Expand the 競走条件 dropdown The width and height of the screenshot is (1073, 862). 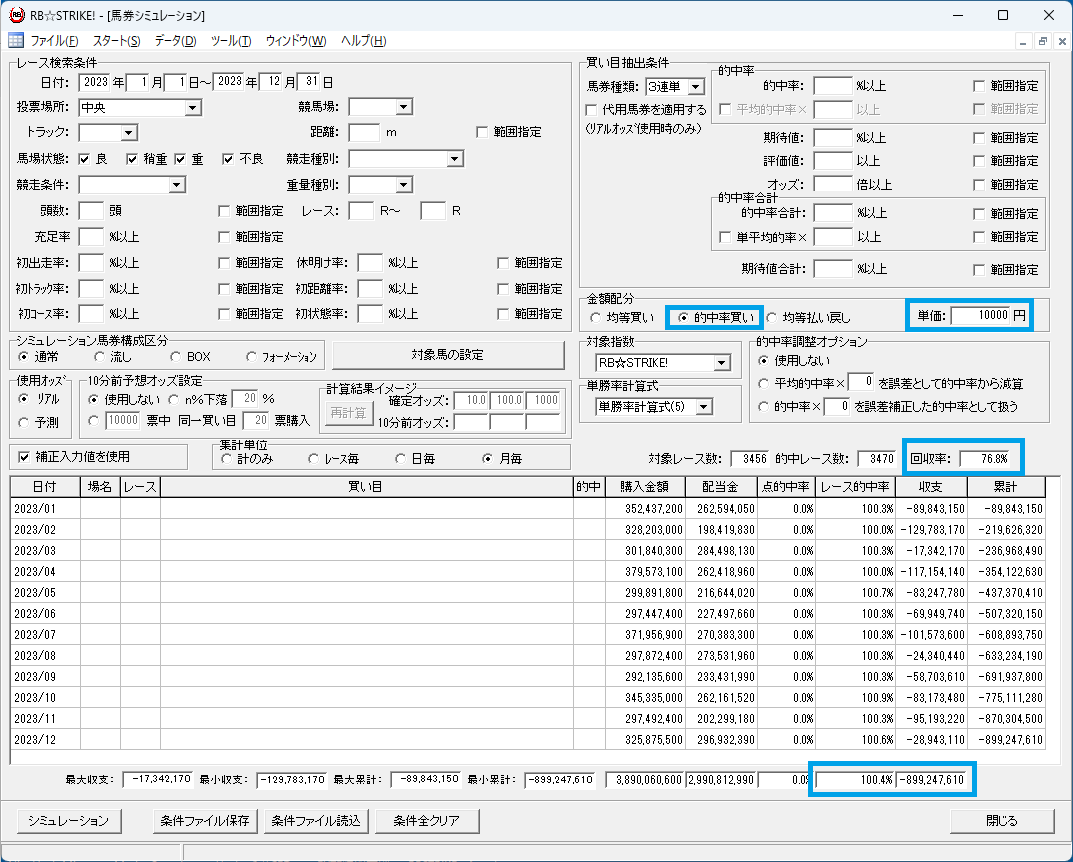(177, 185)
